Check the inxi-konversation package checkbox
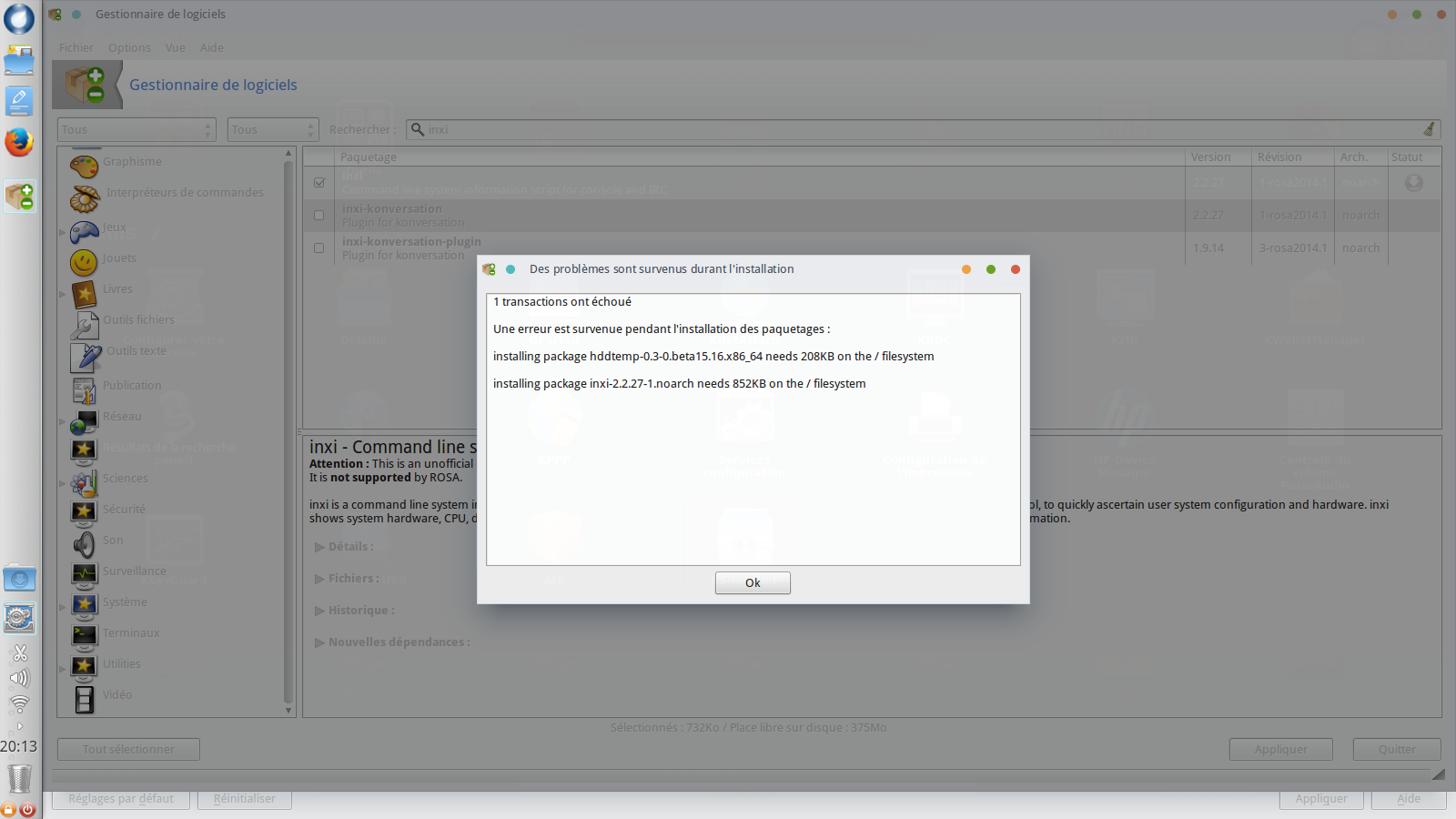The image size is (1456, 819). click(318, 216)
